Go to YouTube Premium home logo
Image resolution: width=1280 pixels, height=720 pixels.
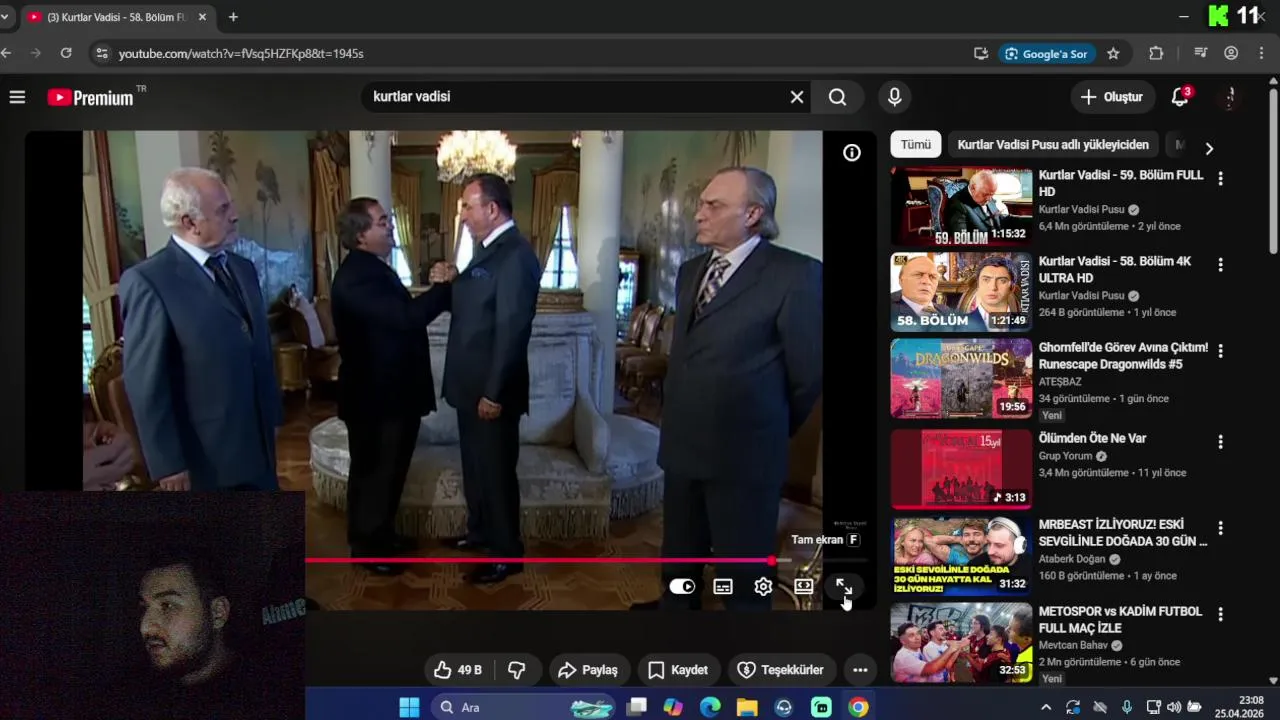90,98
